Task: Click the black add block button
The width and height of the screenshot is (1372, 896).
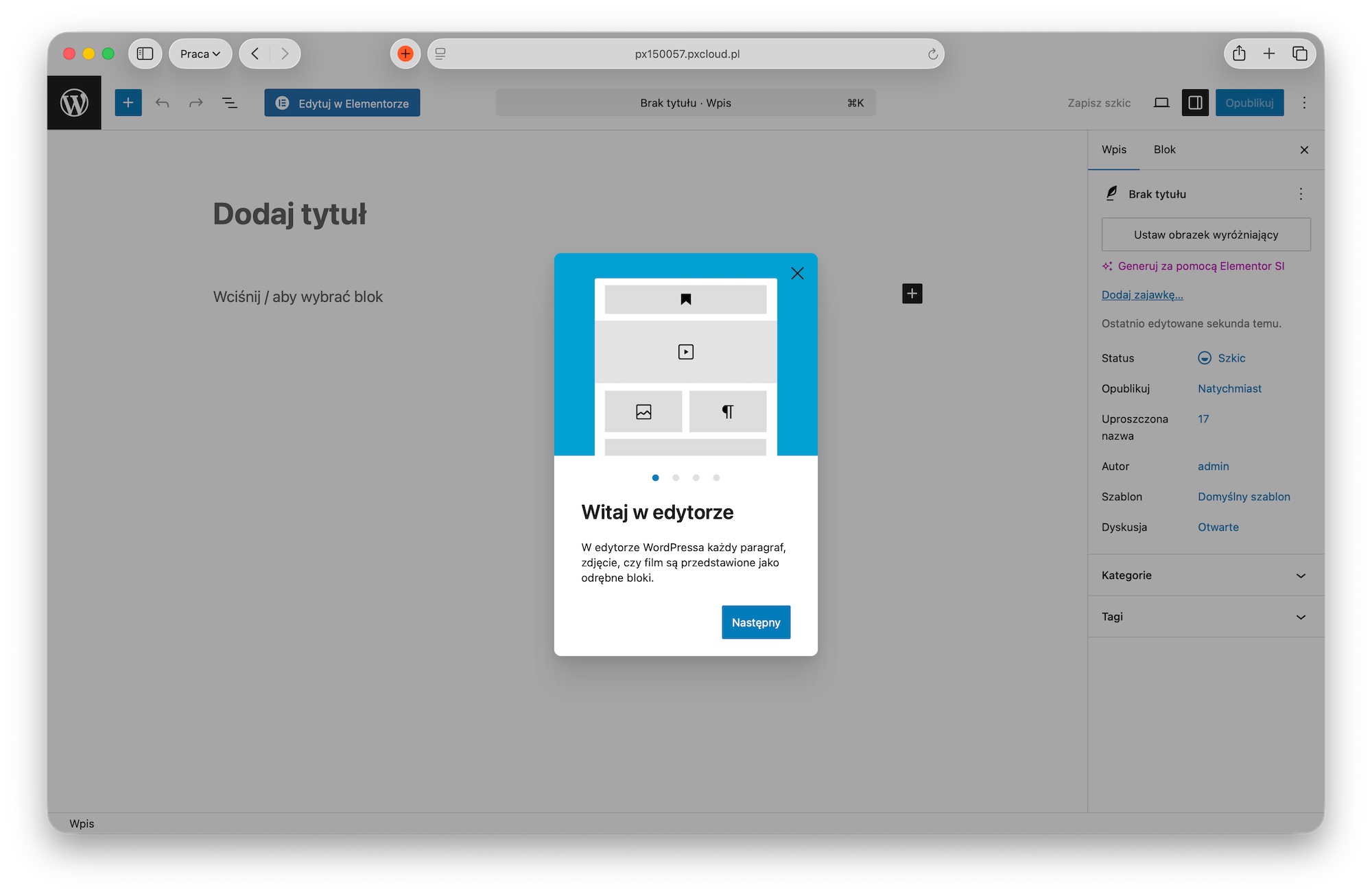Action: pos(912,294)
